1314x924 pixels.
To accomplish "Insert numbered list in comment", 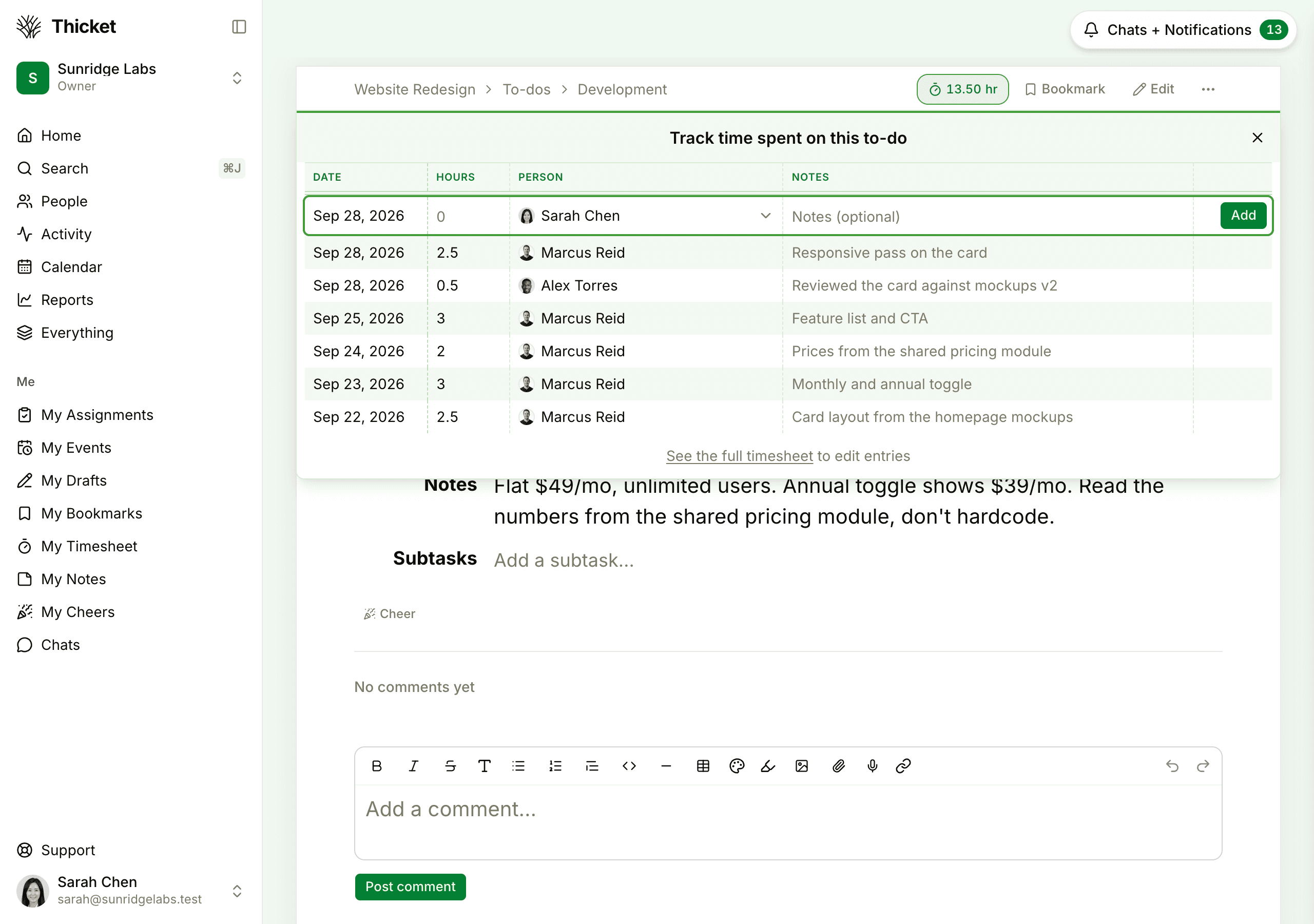I will pyautogui.click(x=555, y=766).
